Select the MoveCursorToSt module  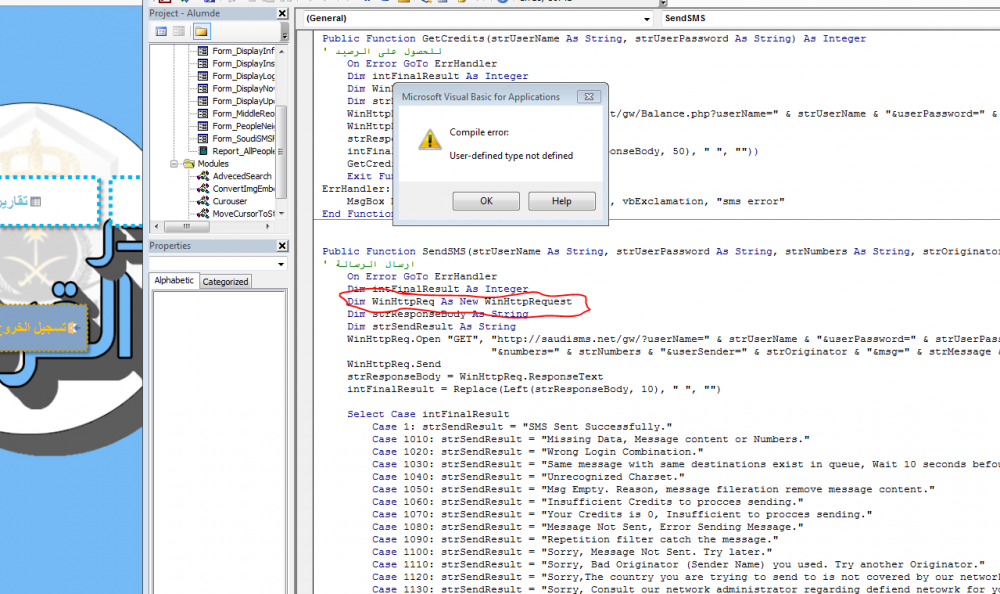click(x=243, y=214)
